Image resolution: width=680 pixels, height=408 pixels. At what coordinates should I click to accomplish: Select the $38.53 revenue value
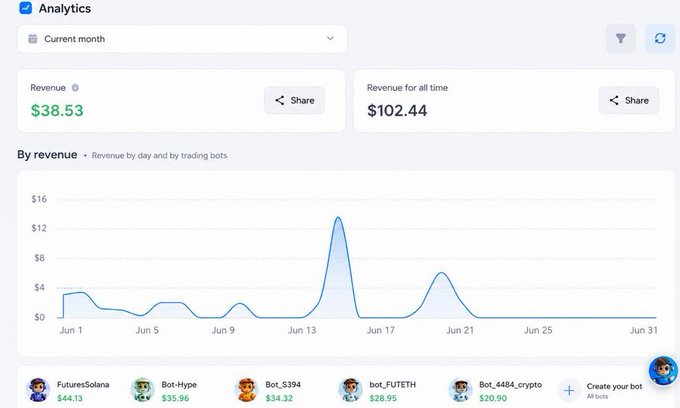coord(57,111)
